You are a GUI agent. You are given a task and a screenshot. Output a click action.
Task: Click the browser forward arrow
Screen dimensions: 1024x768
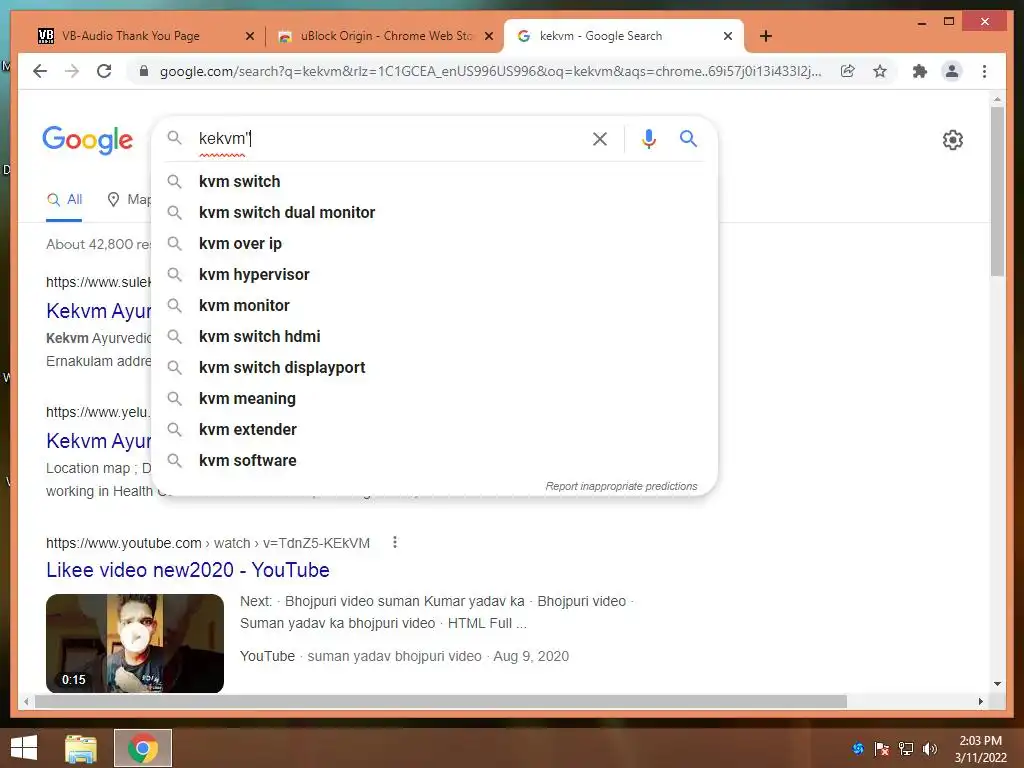tap(72, 71)
